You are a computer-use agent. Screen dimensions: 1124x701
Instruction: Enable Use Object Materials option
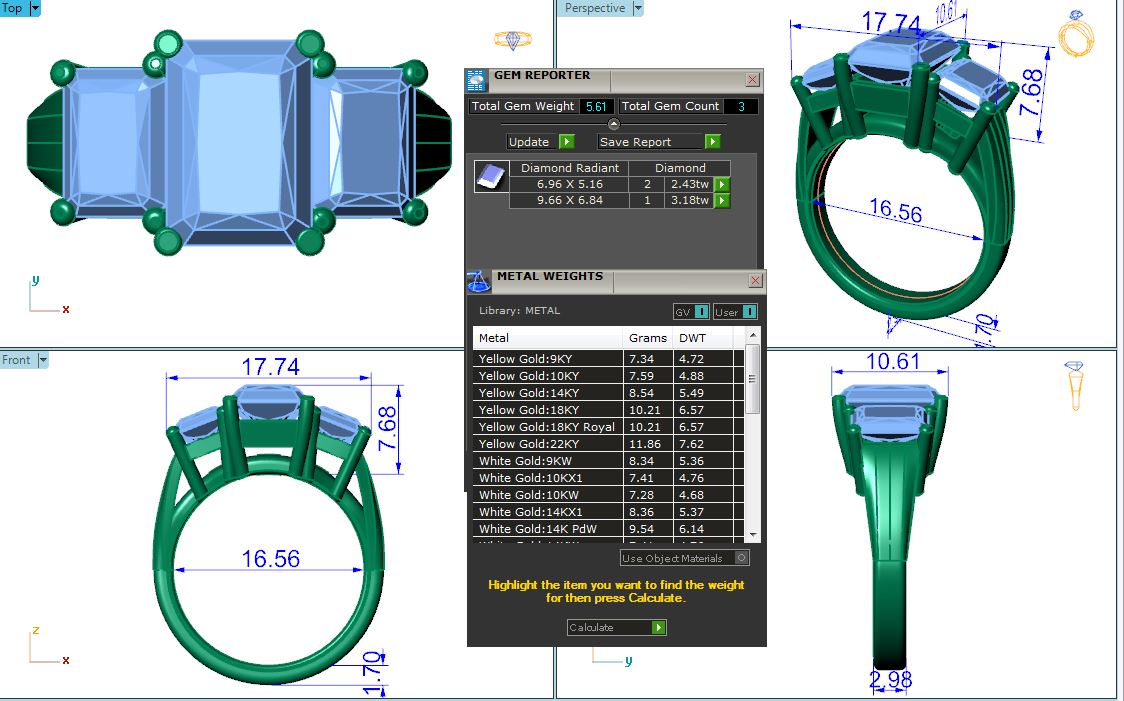pyautogui.click(x=741, y=558)
